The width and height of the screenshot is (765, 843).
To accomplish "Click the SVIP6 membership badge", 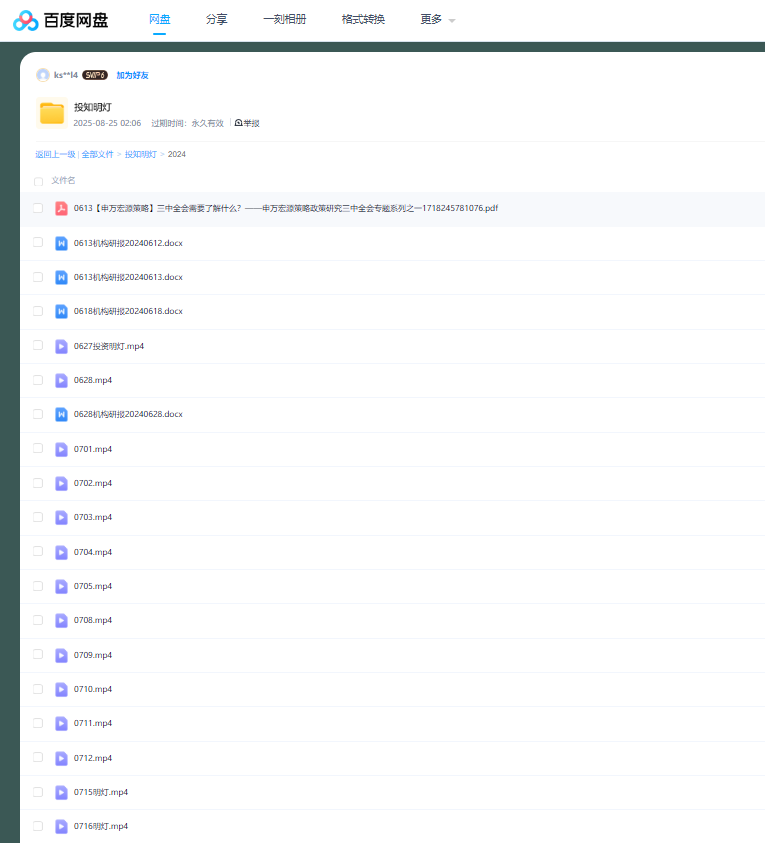I will [95, 75].
